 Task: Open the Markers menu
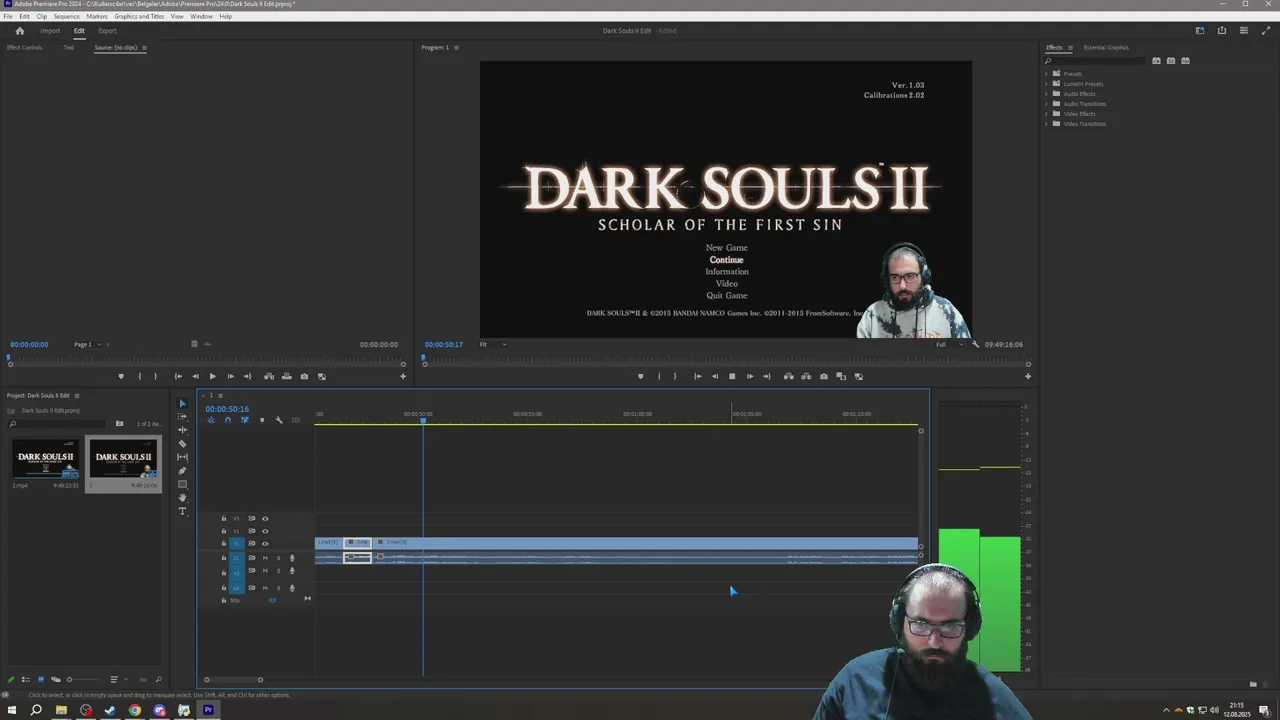97,16
